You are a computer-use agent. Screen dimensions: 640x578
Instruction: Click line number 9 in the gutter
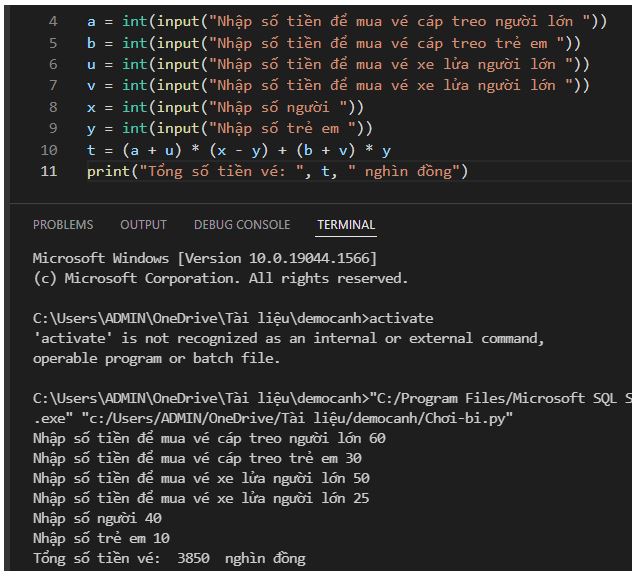pyautogui.click(x=52, y=128)
